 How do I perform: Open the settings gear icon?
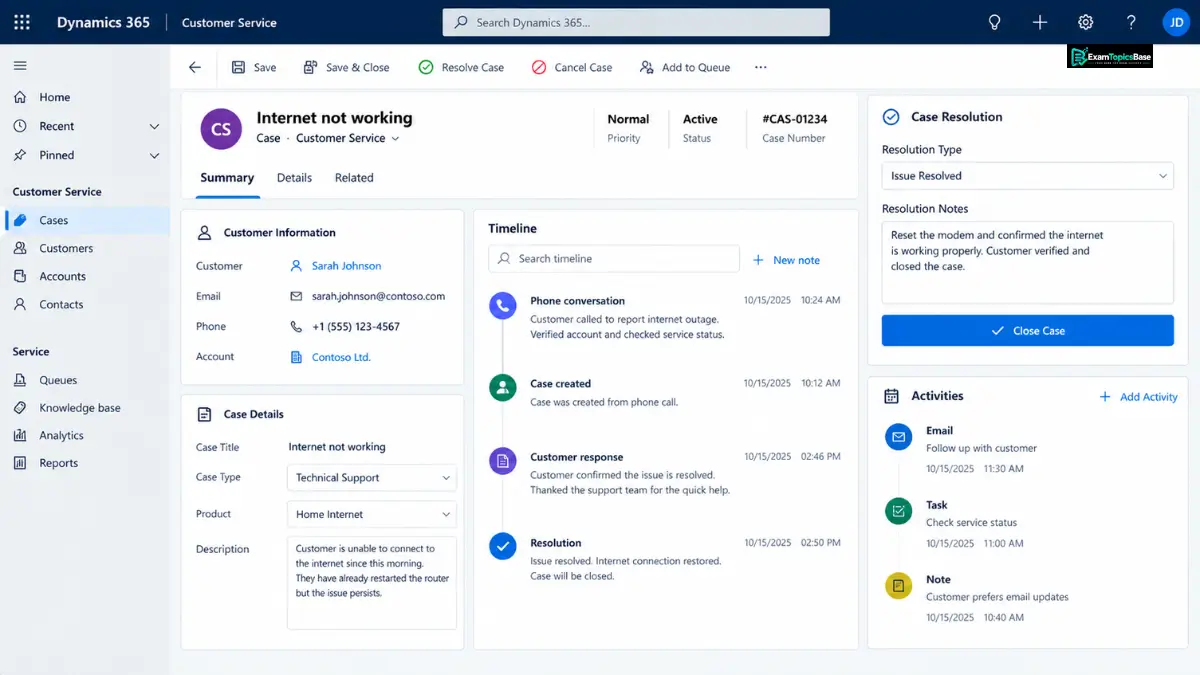tap(1085, 22)
